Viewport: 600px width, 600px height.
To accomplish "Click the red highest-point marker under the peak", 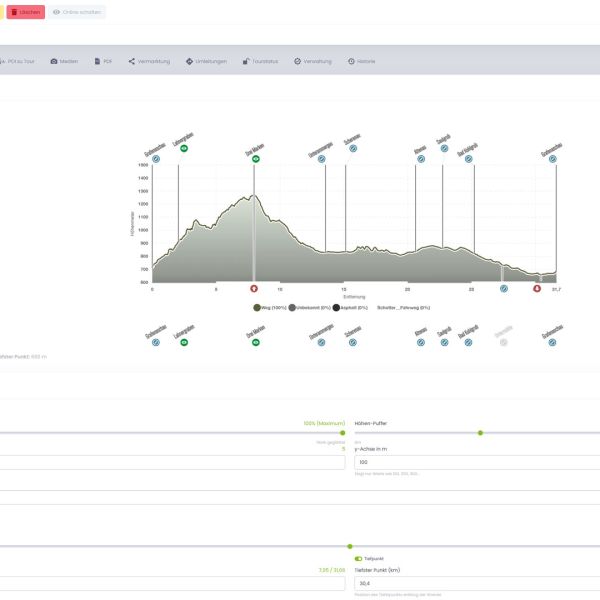I will [254, 288].
